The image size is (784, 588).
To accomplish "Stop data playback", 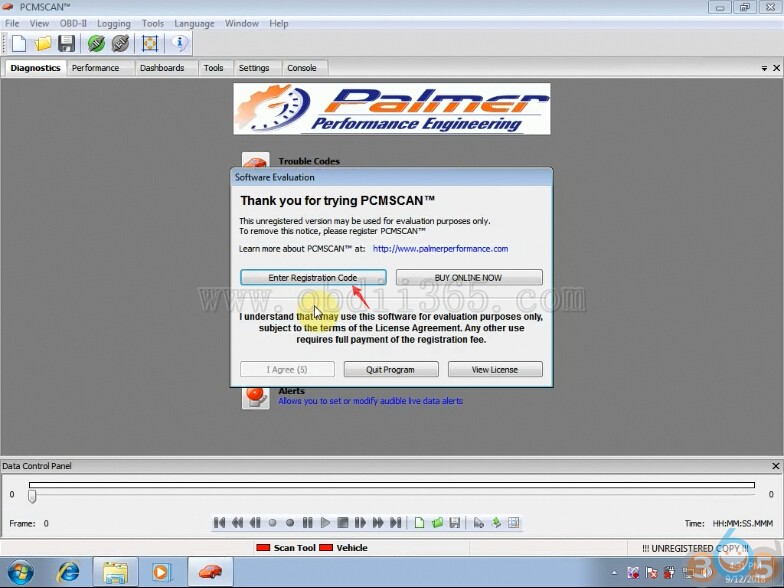I will 342,523.
